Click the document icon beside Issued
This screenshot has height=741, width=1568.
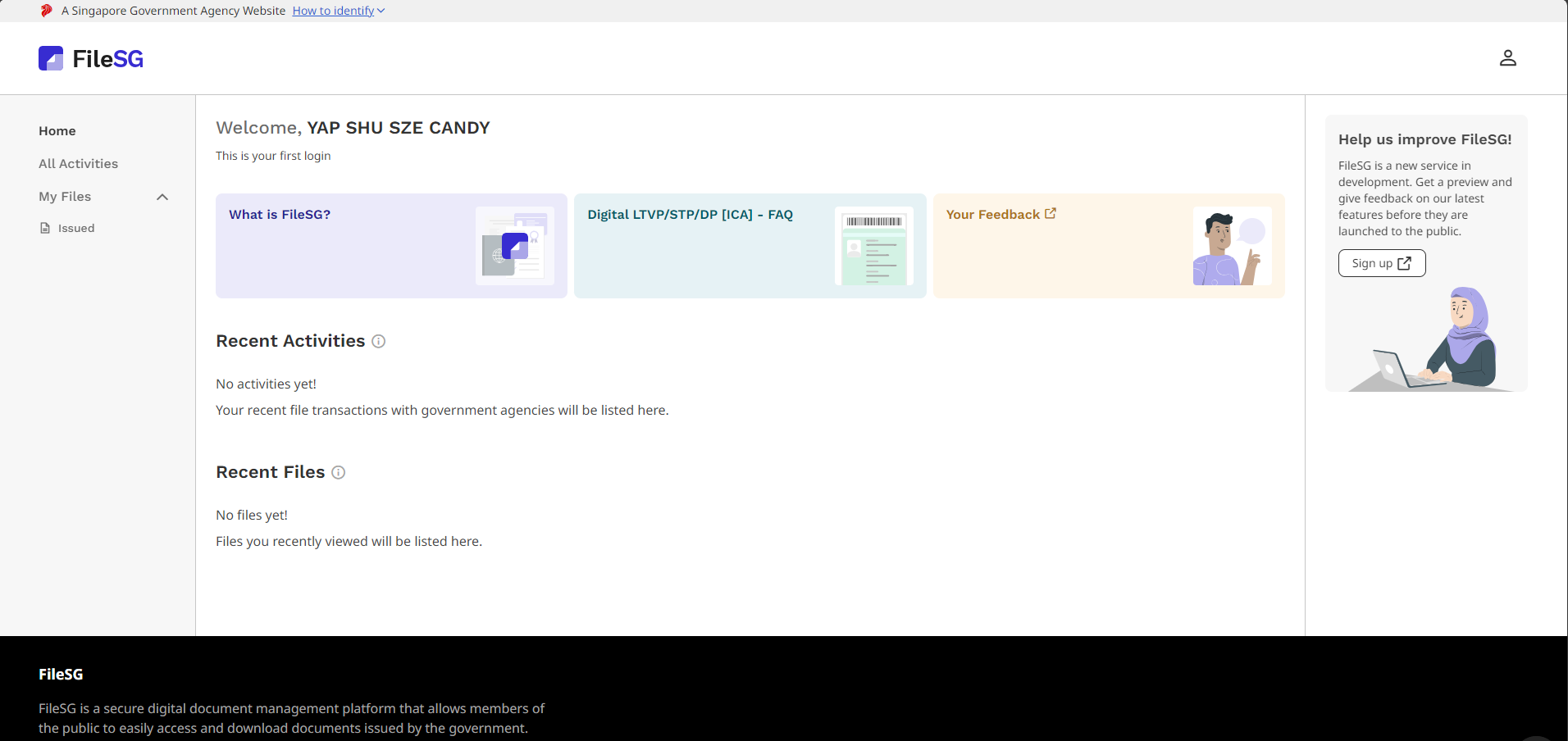point(45,228)
